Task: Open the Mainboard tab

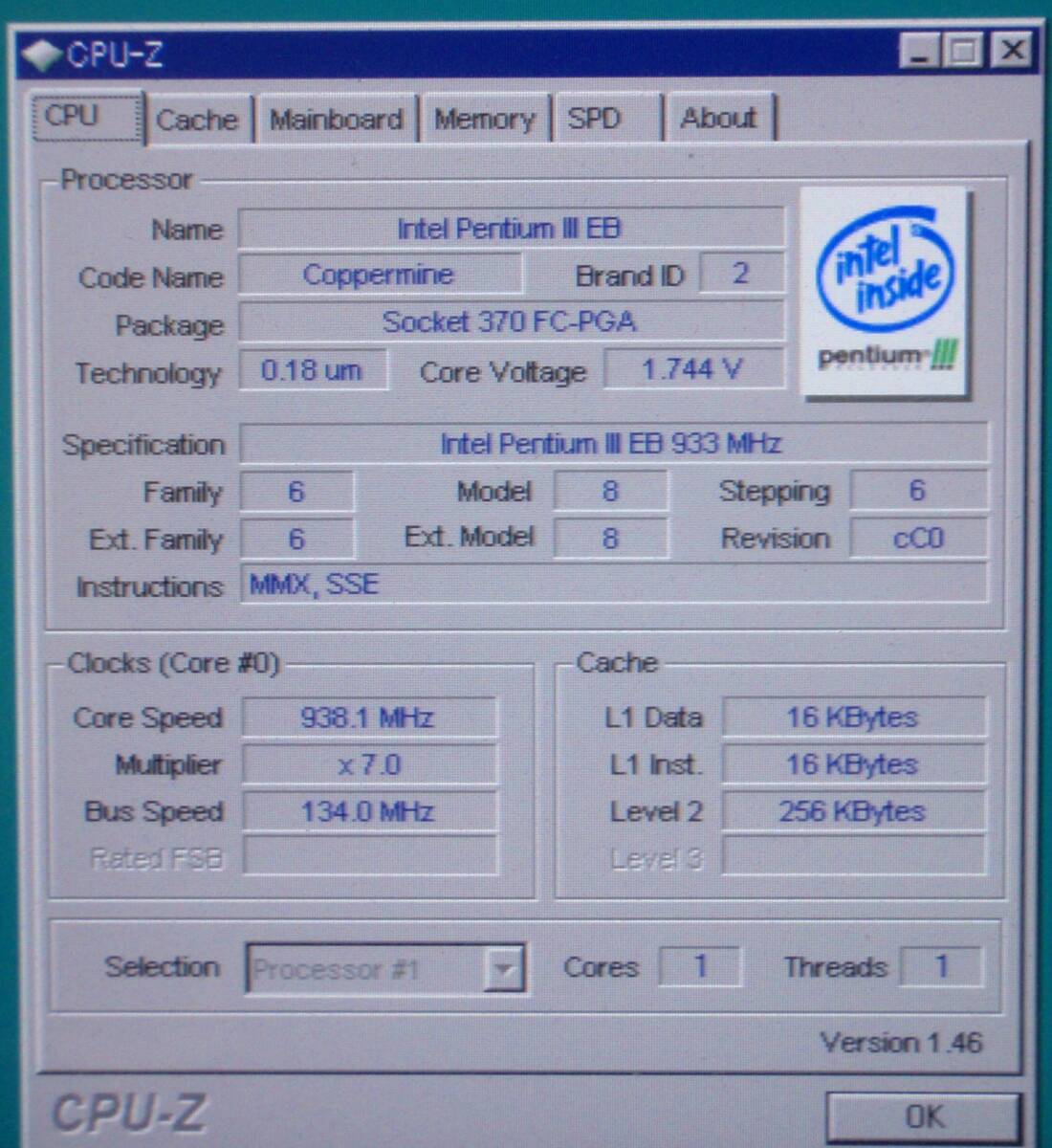Action: point(337,120)
